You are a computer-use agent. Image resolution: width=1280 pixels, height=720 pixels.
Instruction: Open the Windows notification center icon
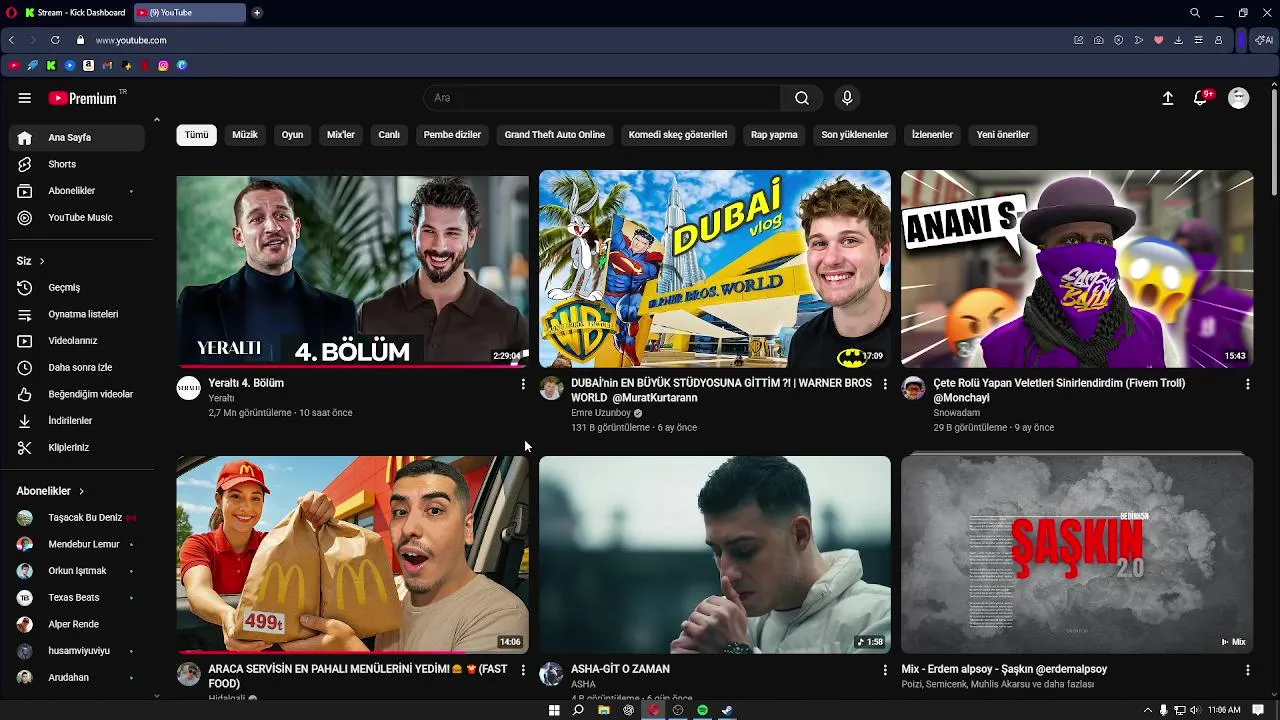coord(1258,710)
